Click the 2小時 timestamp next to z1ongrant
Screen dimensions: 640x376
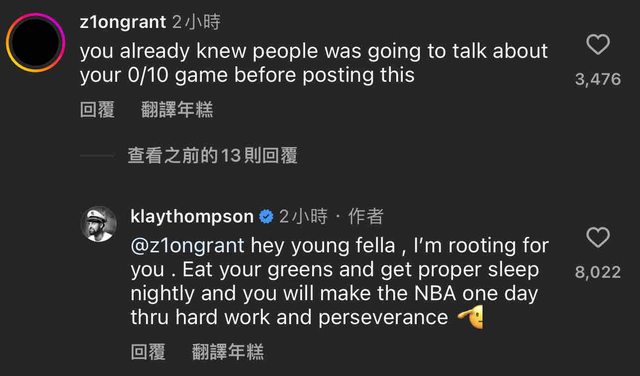tap(196, 22)
